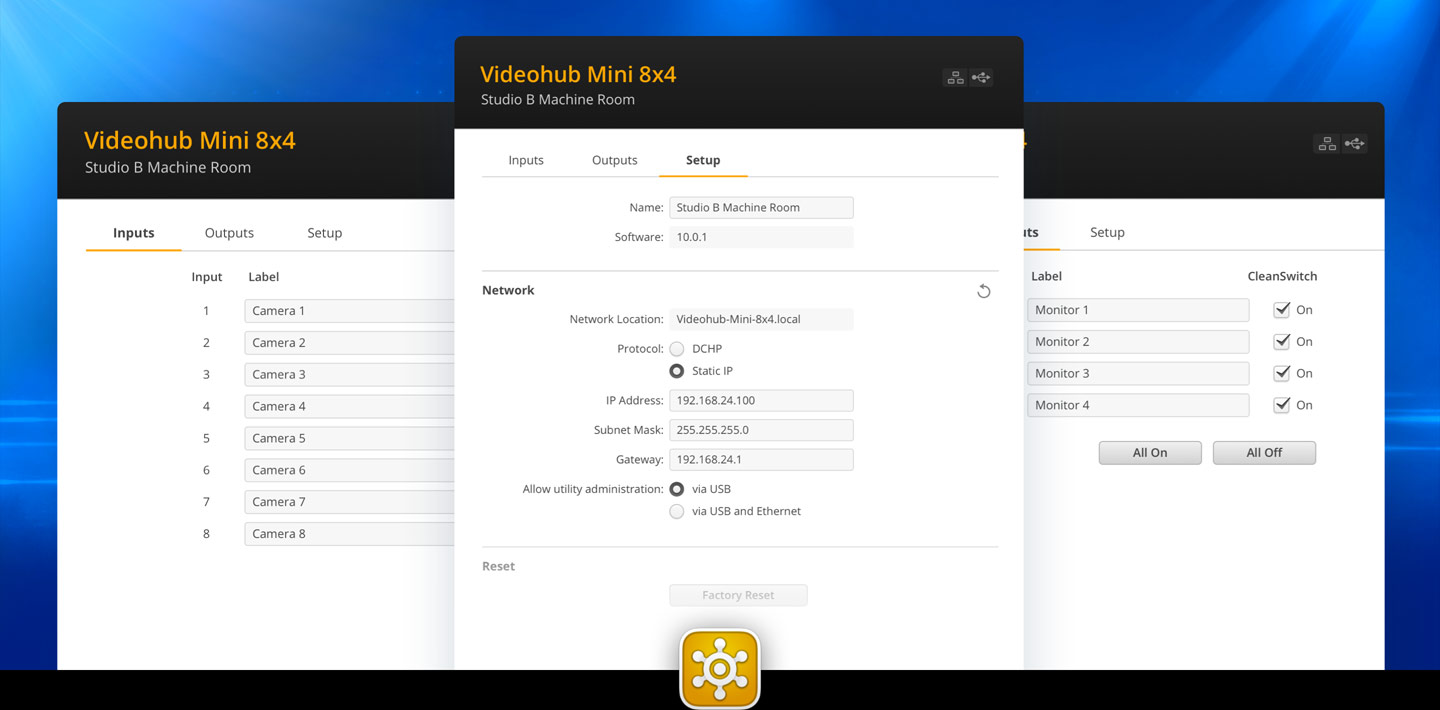Screen dimensions: 1440x710
Task: Open the Inputs tab in center window
Action: pos(526,160)
